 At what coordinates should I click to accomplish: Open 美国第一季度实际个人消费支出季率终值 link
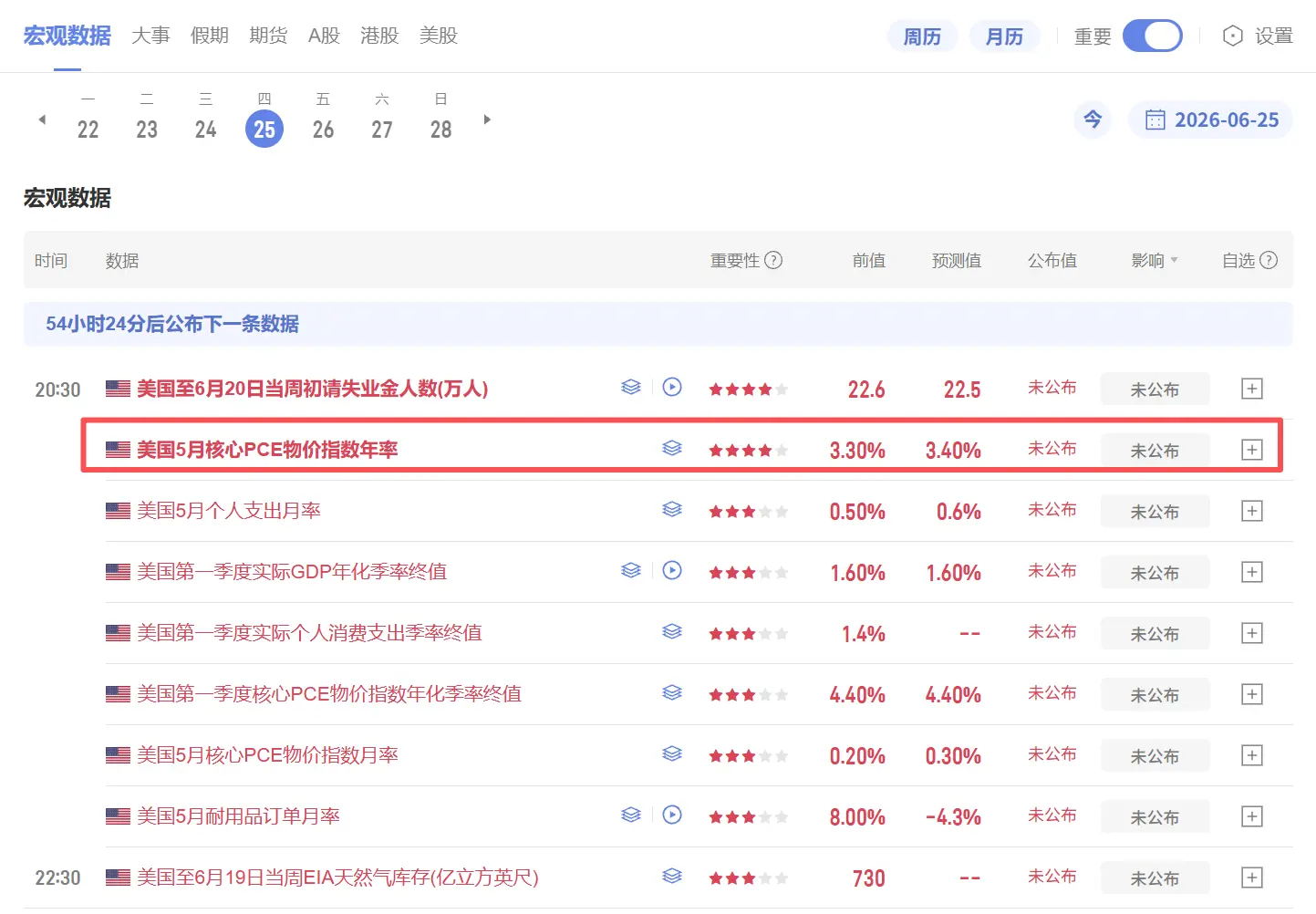tap(309, 633)
